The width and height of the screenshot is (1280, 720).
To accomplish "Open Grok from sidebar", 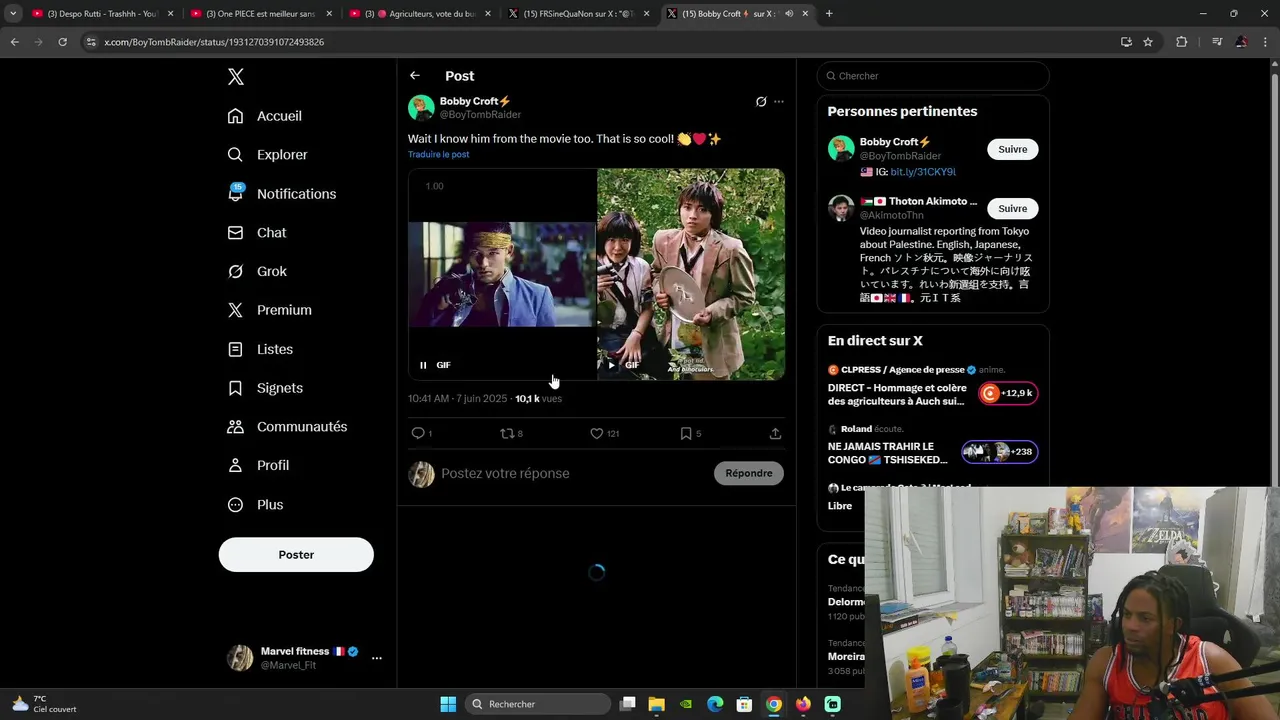I will point(256,271).
